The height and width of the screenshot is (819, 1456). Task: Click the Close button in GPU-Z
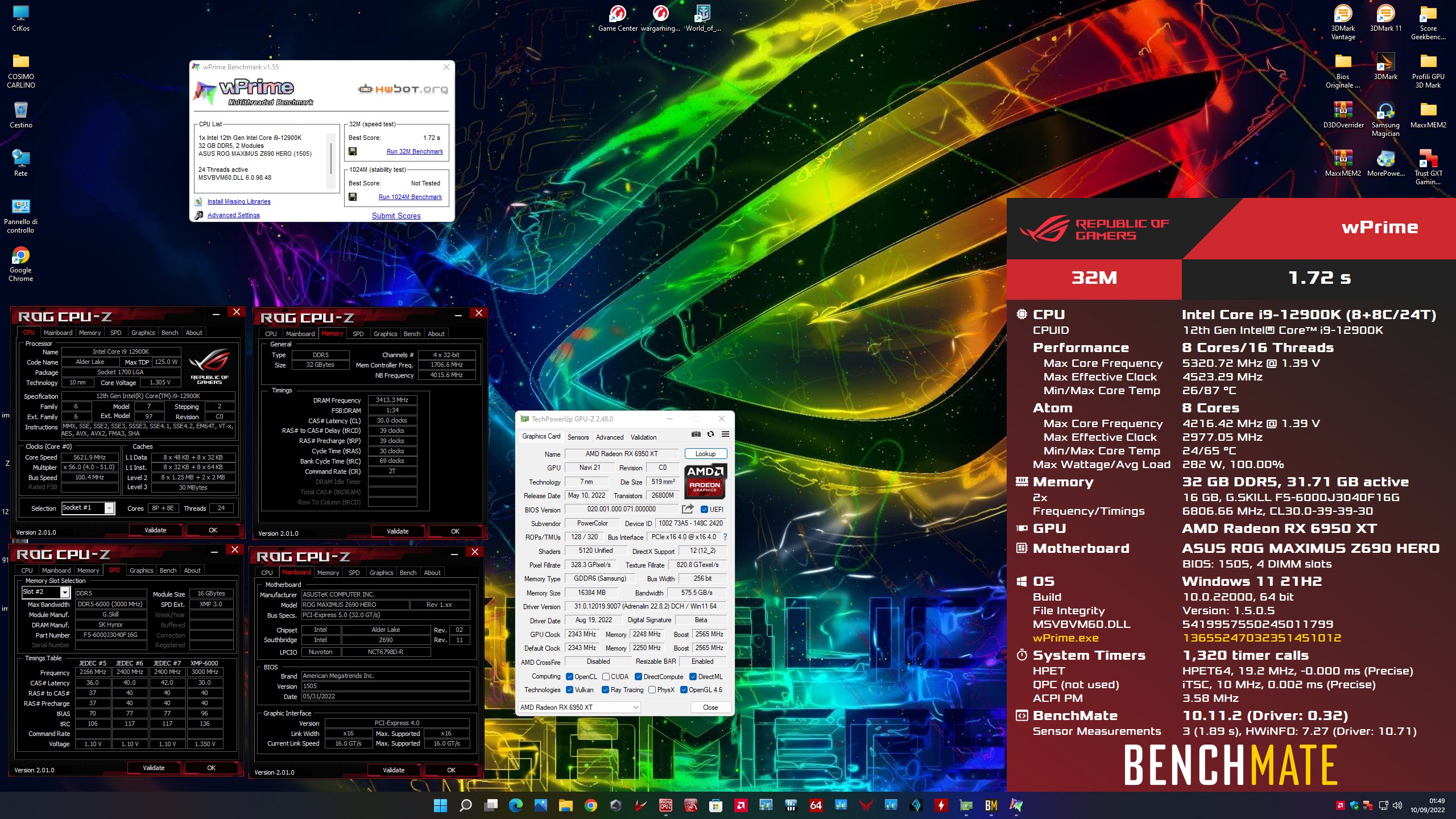tap(710, 707)
